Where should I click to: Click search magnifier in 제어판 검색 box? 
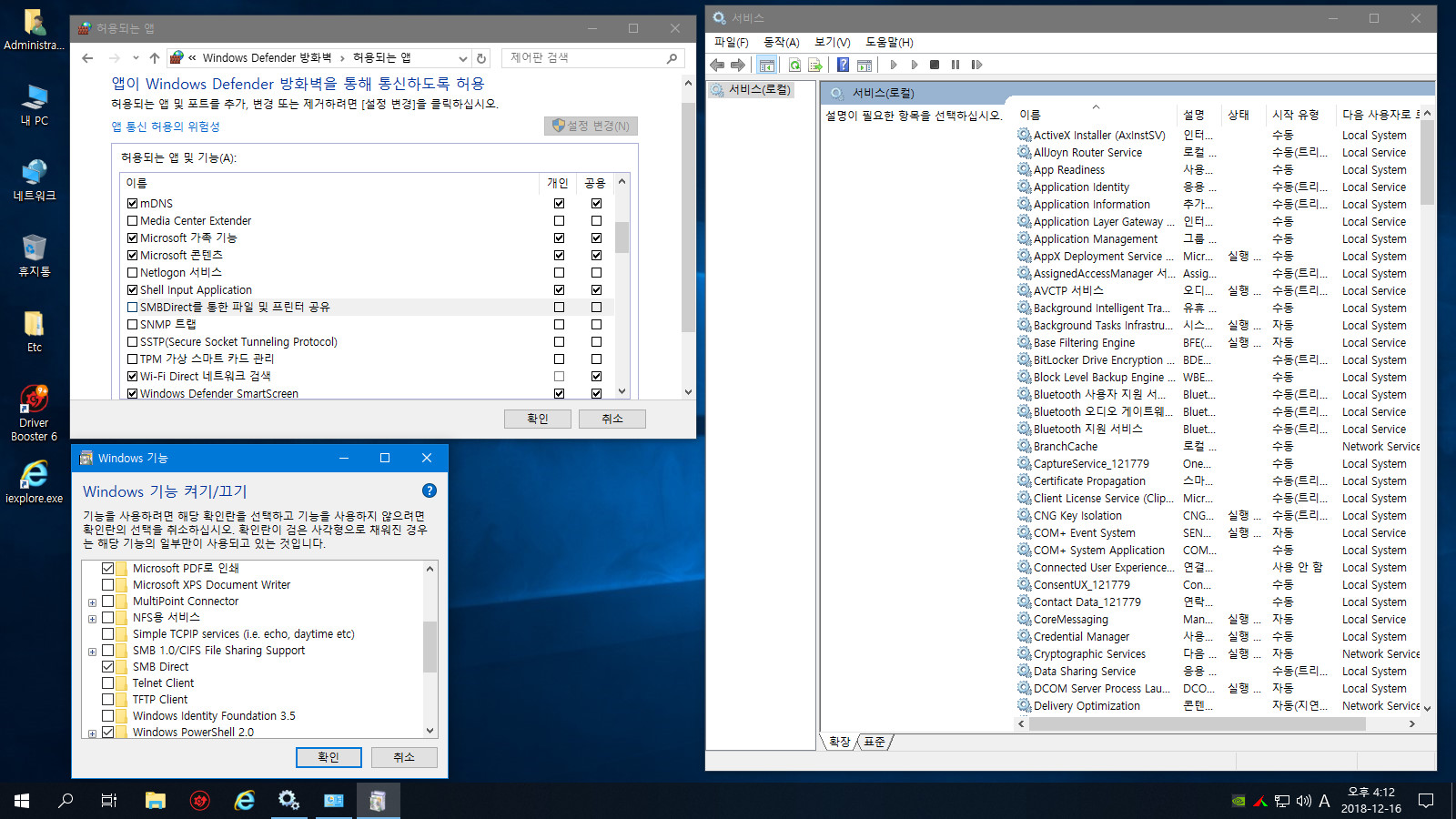(672, 58)
